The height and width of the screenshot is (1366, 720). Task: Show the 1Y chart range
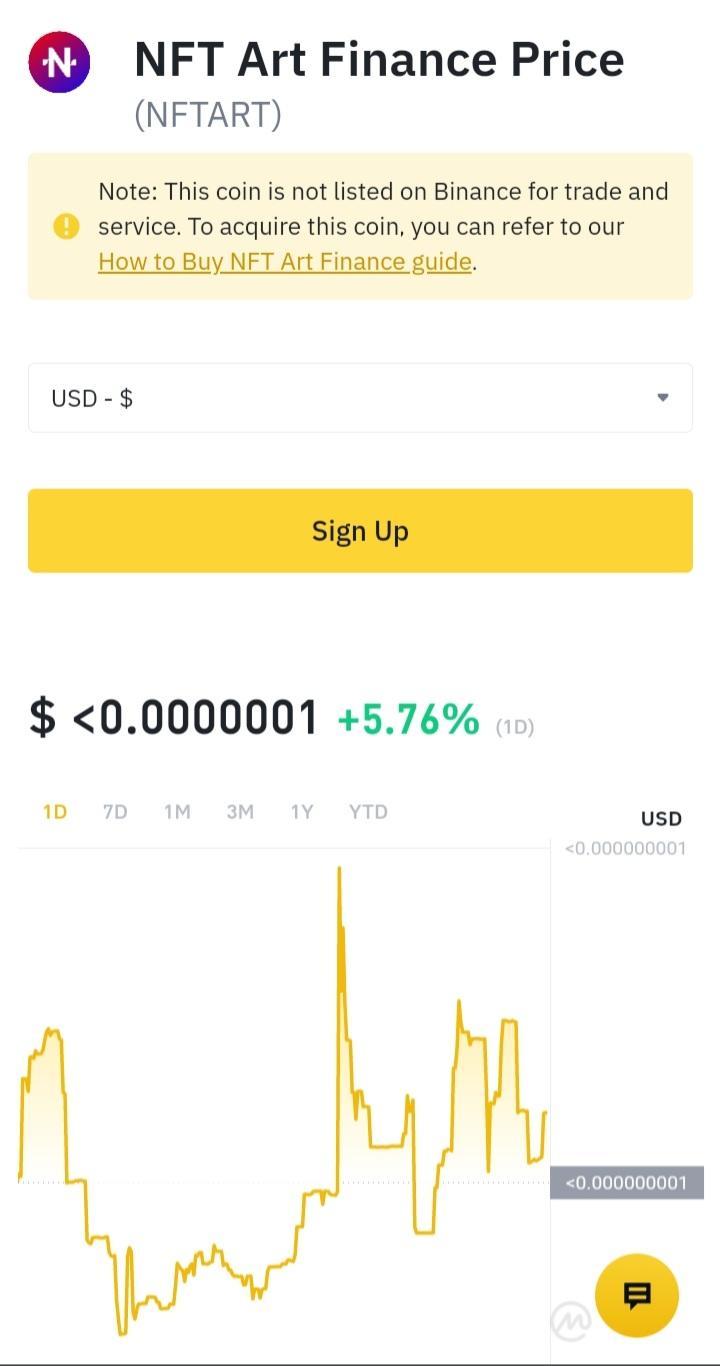click(x=302, y=812)
